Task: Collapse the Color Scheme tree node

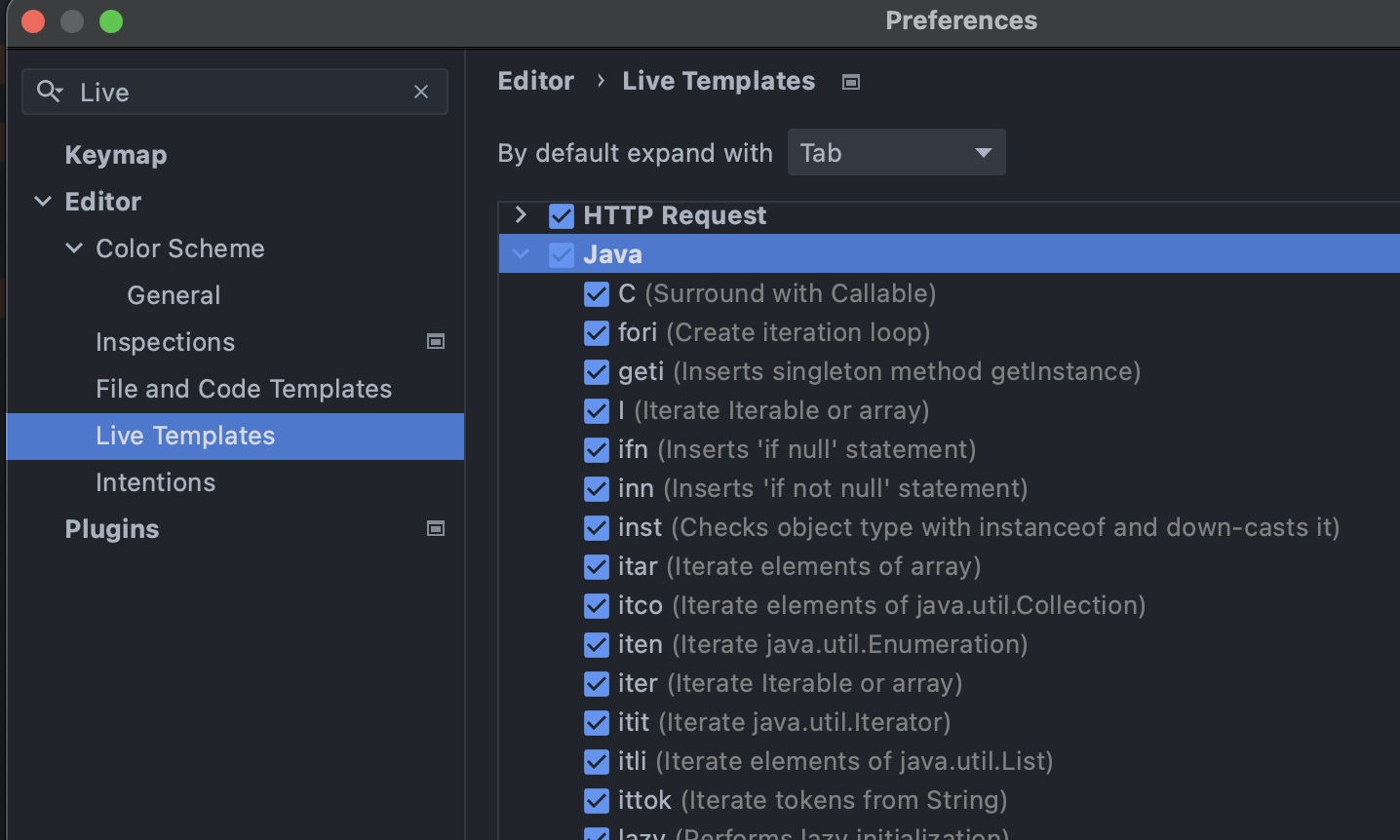Action: point(74,248)
